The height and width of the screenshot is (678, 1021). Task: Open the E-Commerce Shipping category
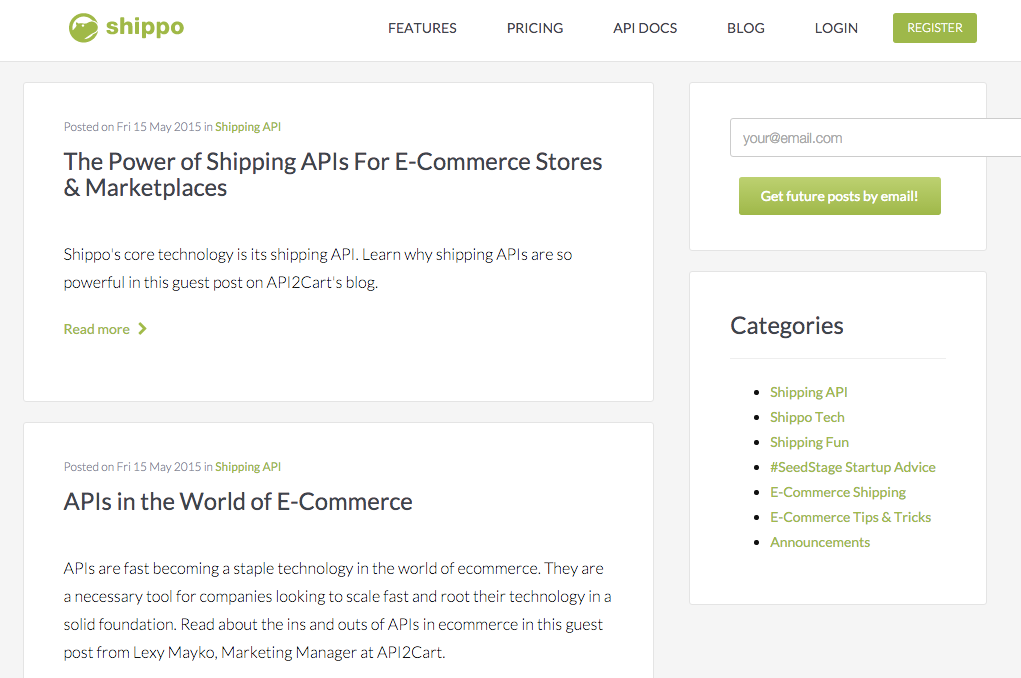pos(838,492)
